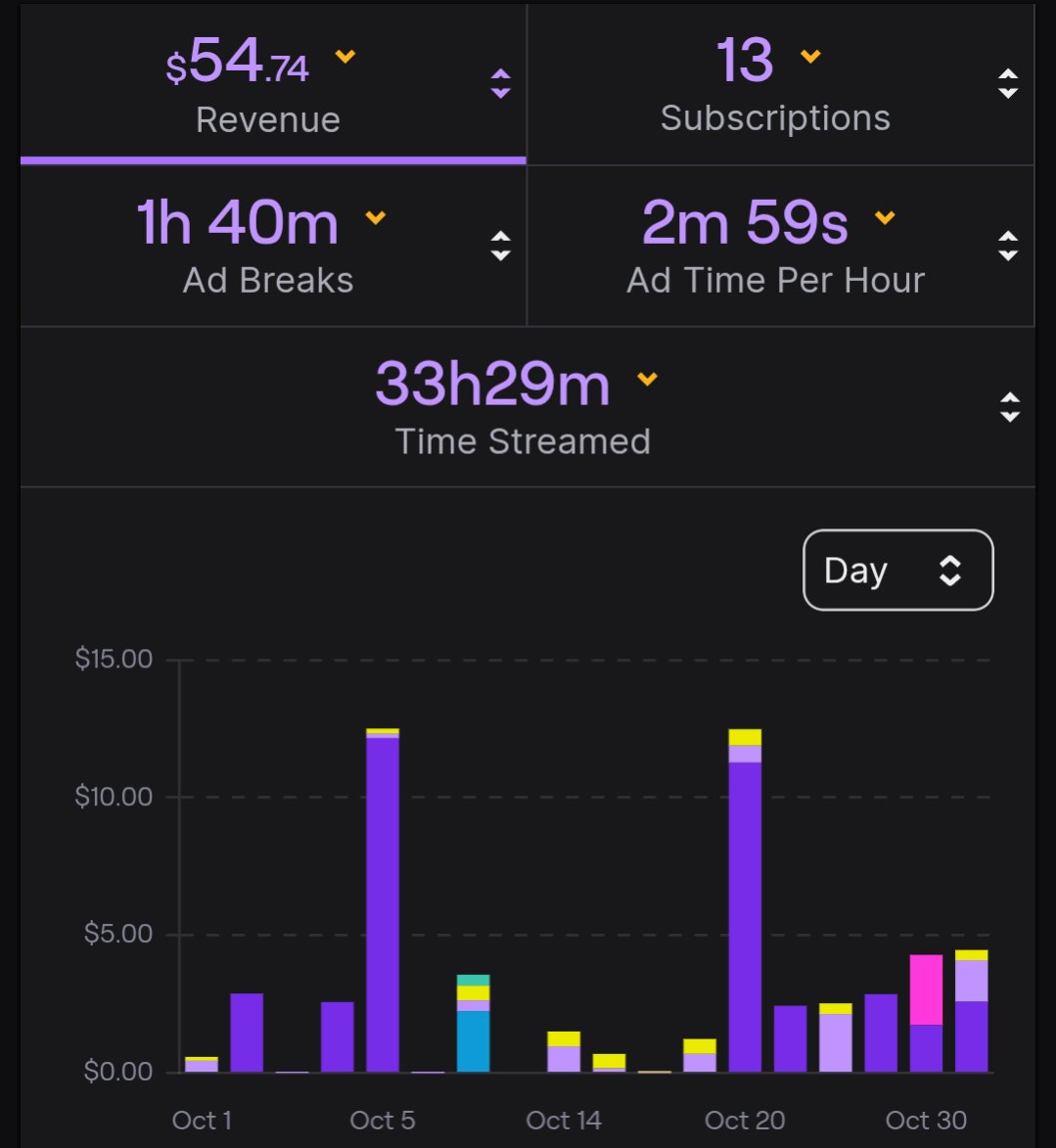The width and height of the screenshot is (1056, 1148).
Task: Click the Oct 14 axis label
Action: [563, 1120]
